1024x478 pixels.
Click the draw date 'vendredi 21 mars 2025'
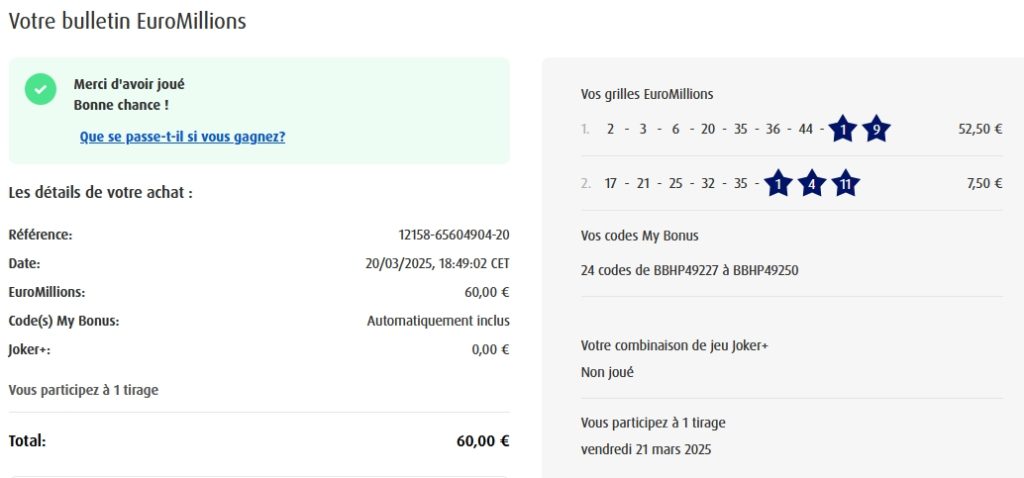click(645, 449)
